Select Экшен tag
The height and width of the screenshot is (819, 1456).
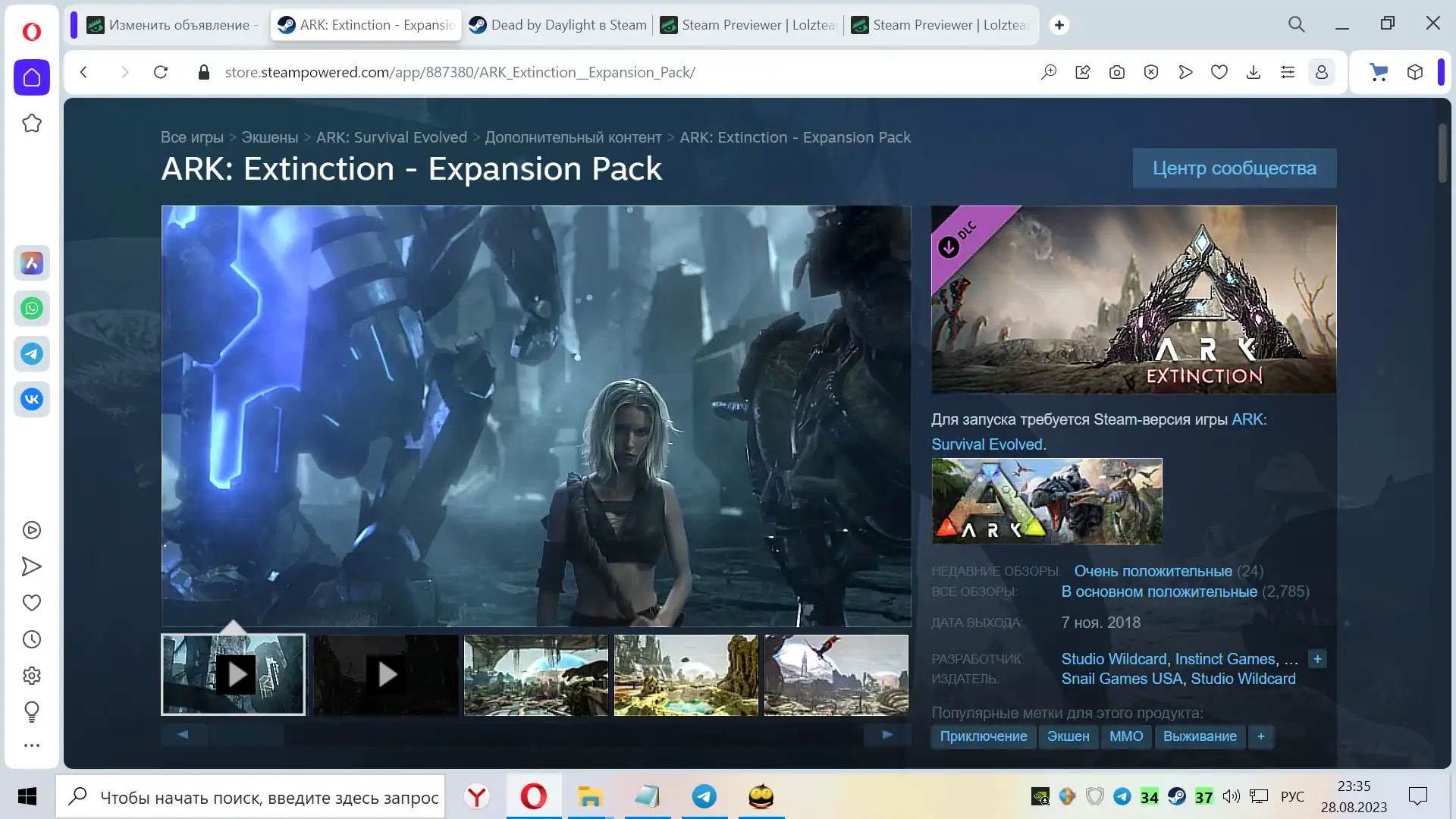(1068, 736)
